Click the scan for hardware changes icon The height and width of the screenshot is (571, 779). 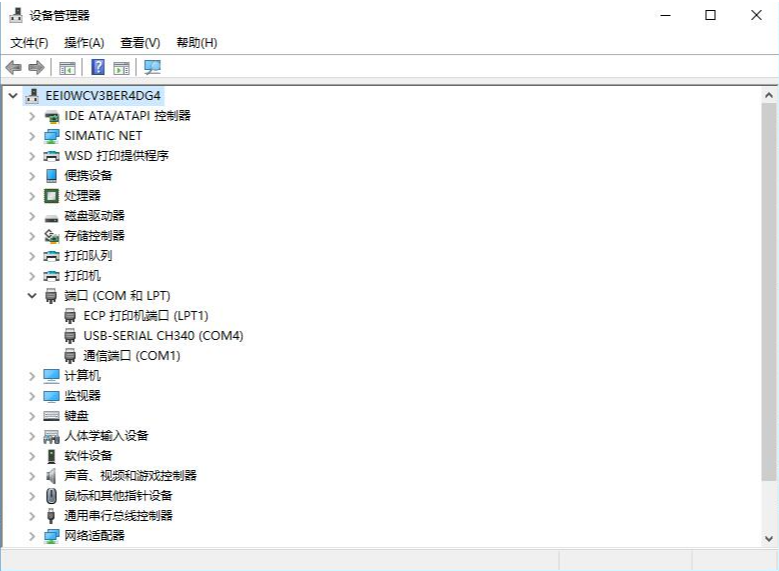tap(152, 67)
